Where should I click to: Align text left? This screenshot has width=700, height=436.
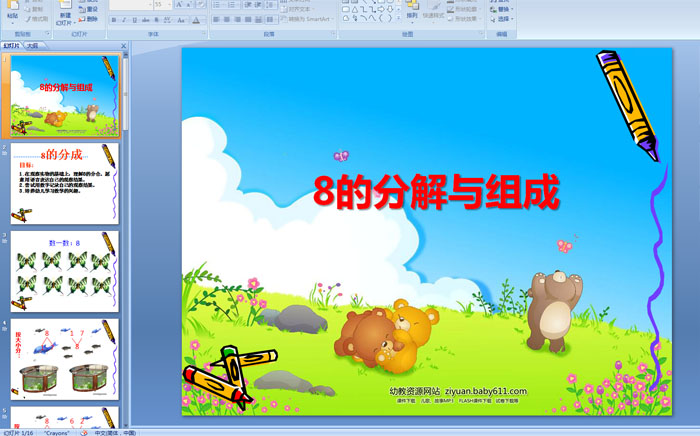tap(216, 20)
